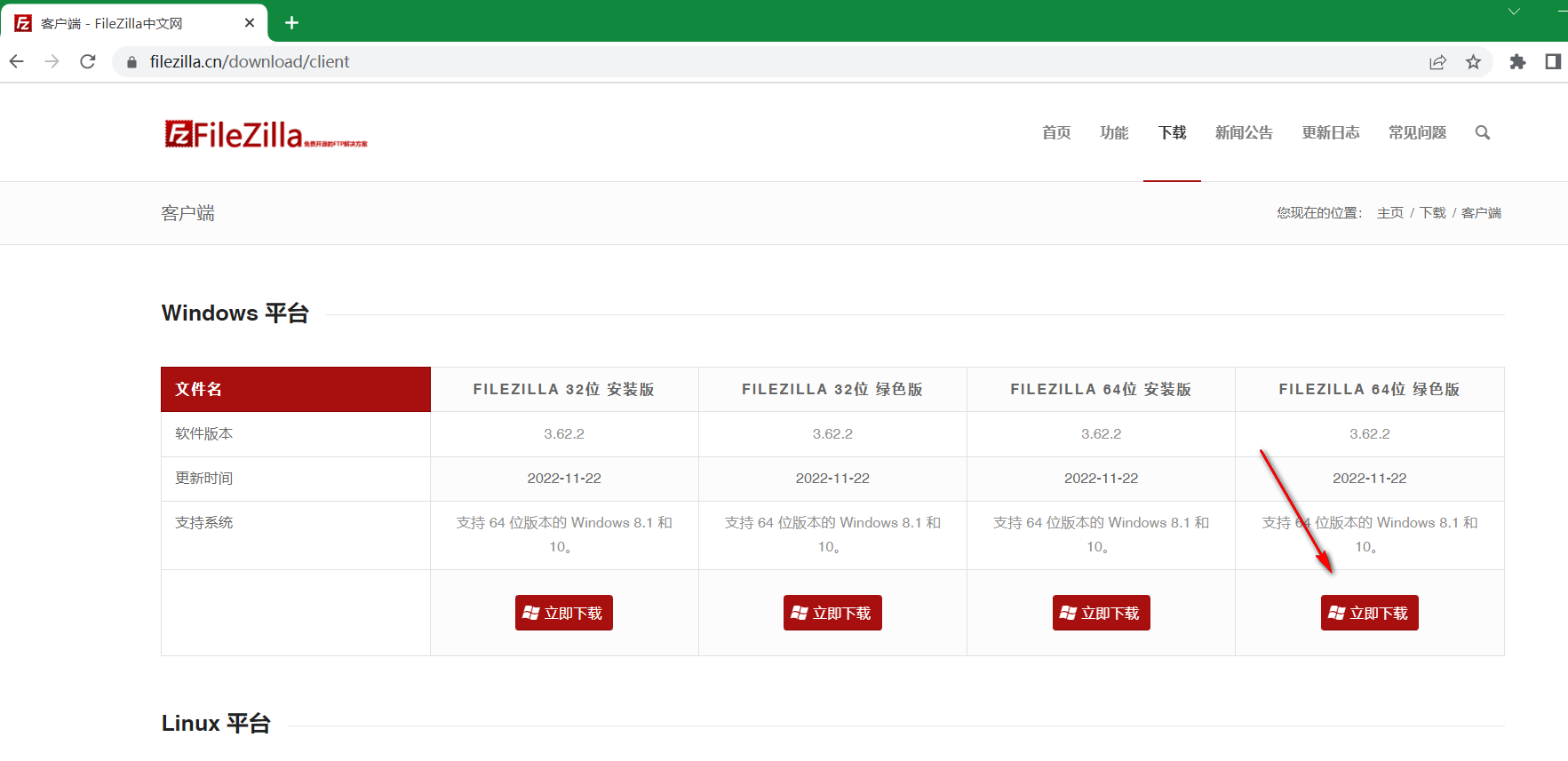
Task: Click the FILEZILLA 64位 安装版 column header
Action: tap(1102, 390)
